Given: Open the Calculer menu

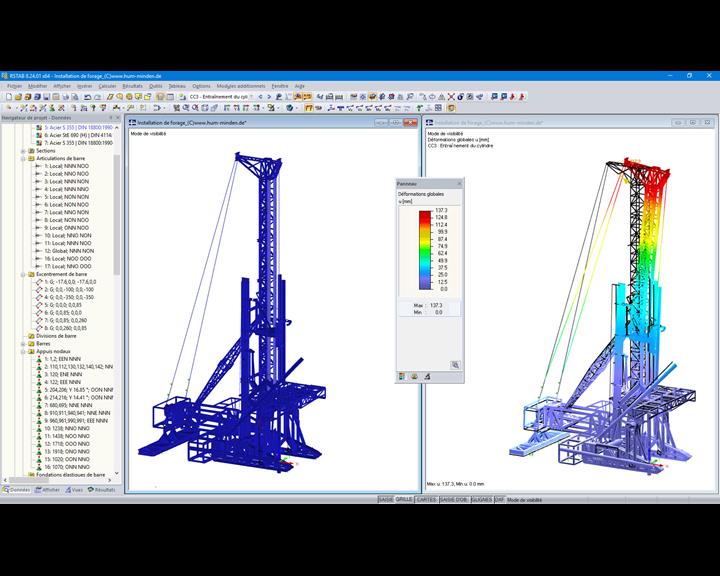Looking at the screenshot, I should click(107, 86).
